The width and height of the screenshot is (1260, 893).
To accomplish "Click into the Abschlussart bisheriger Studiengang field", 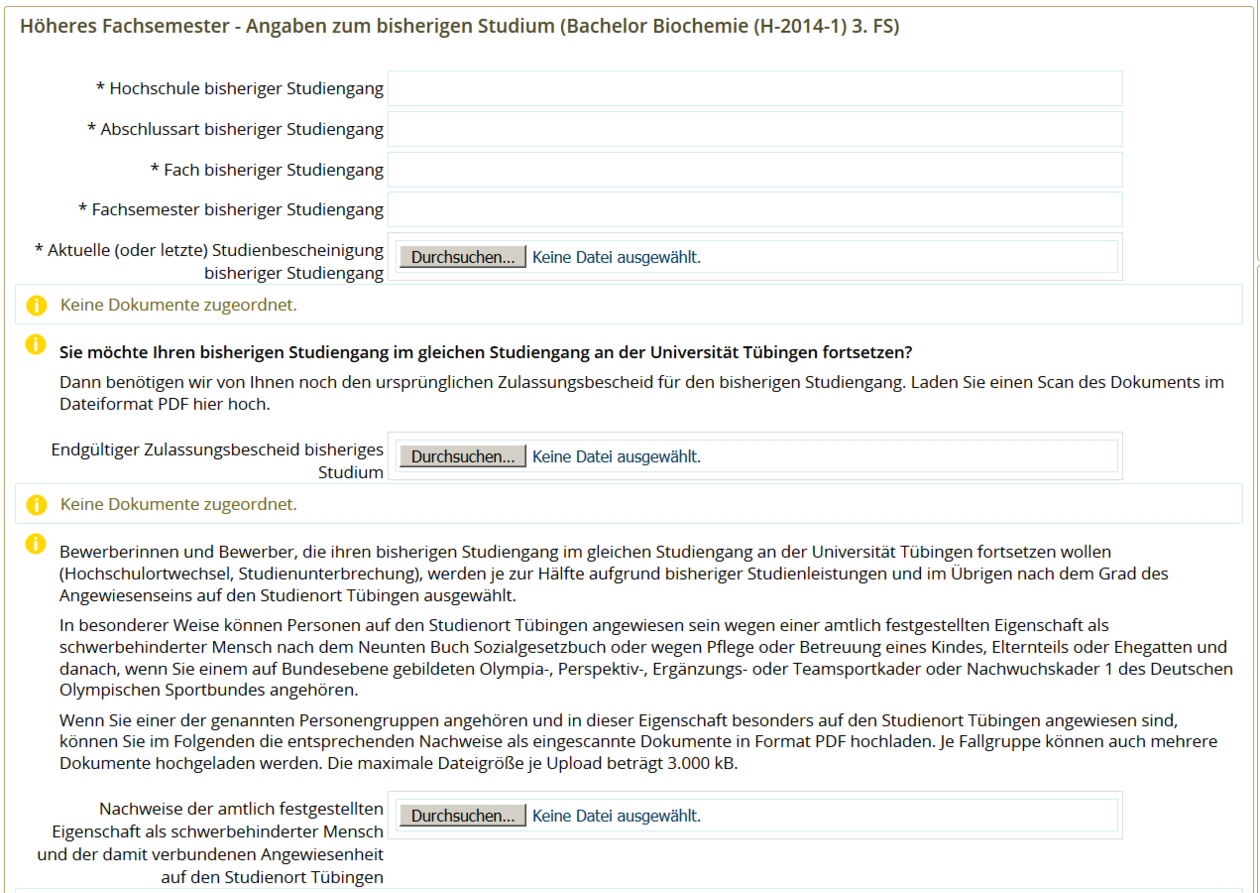I will [x=754, y=129].
